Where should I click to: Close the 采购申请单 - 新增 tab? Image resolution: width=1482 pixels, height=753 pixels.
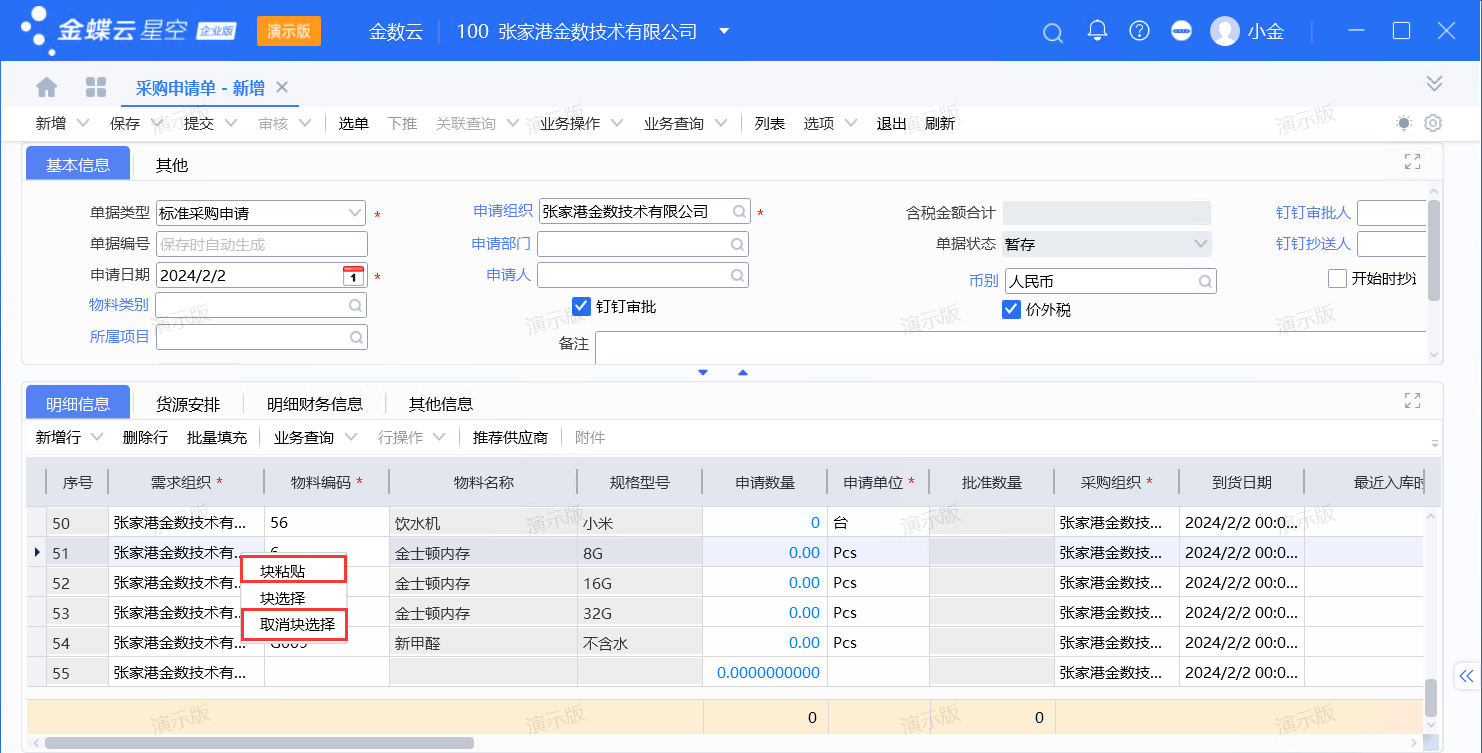click(x=282, y=87)
